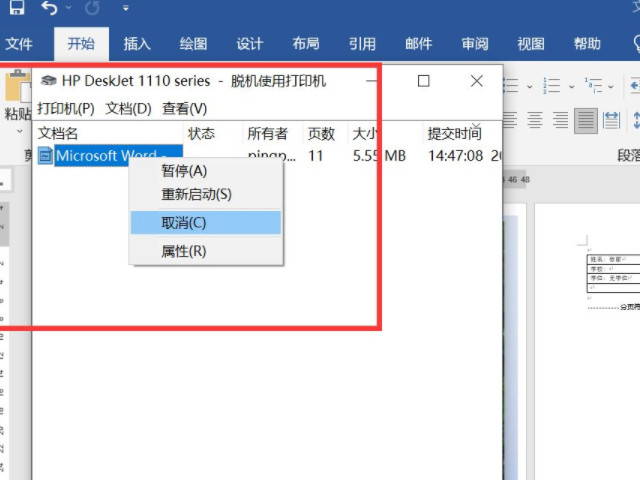Open 文档(D) menu in printer window
This screenshot has height=480, width=640.
[129, 109]
